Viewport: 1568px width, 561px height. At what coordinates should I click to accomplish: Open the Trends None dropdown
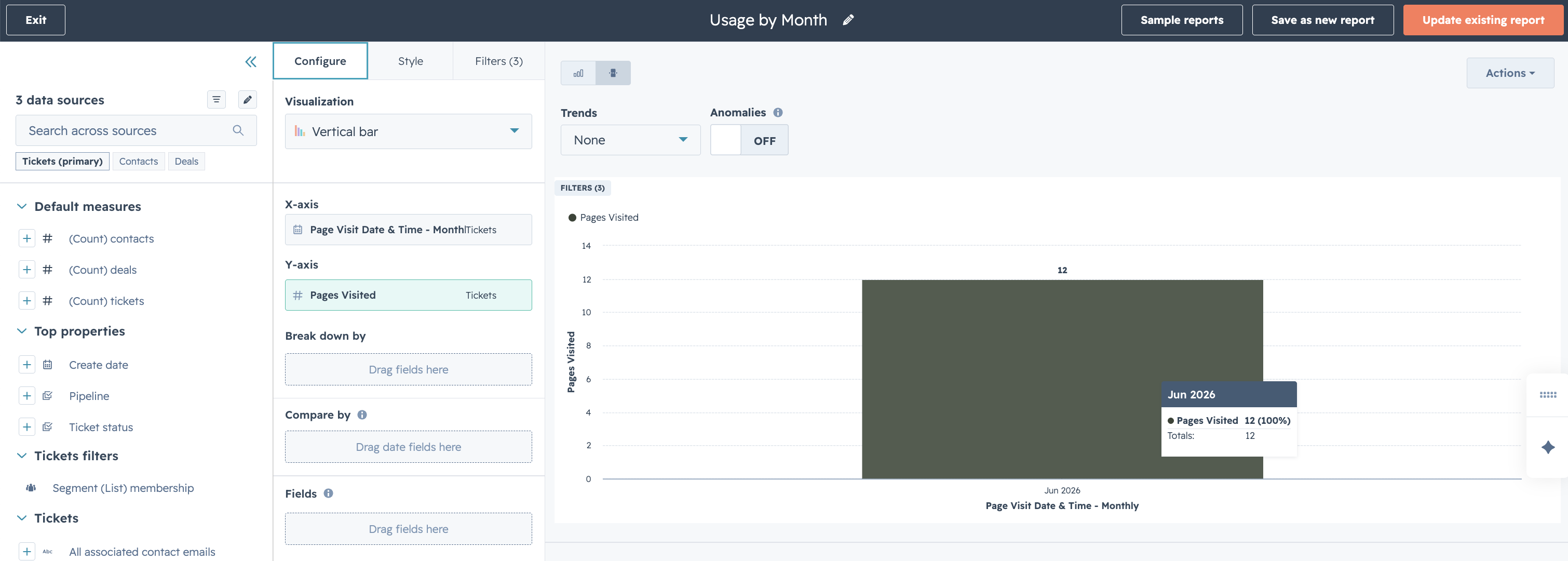pos(630,140)
